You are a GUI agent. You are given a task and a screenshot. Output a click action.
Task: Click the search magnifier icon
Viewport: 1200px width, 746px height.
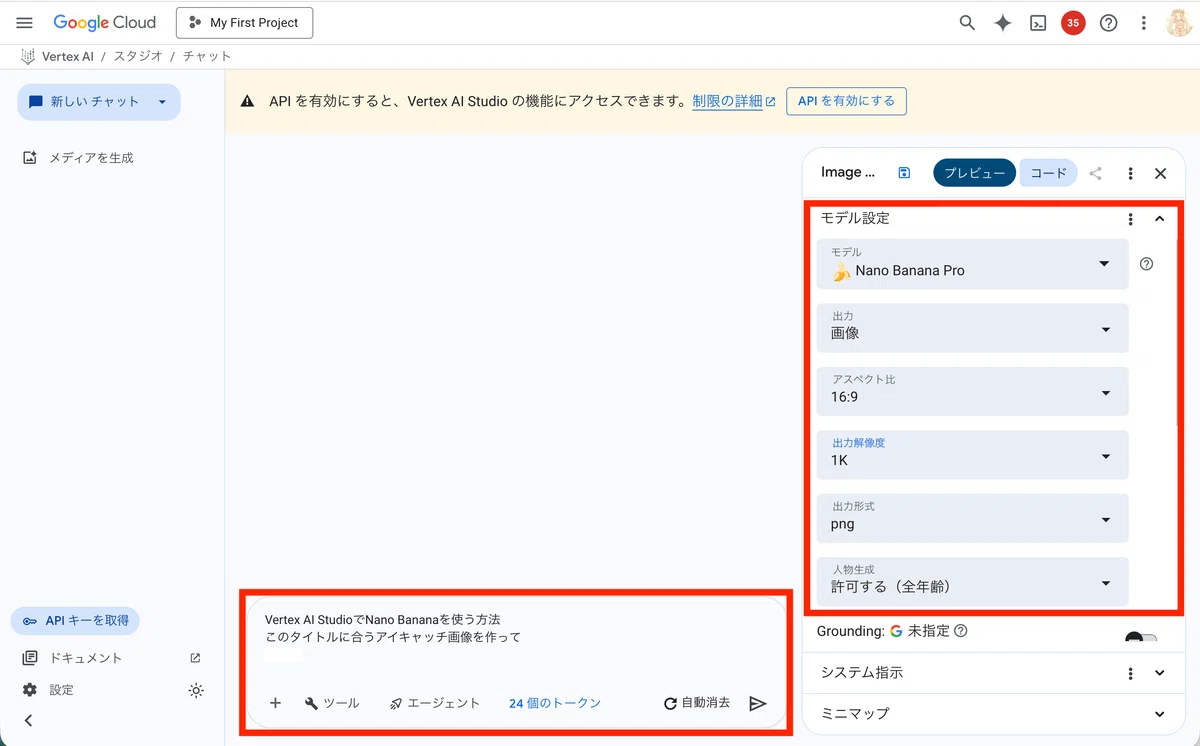coord(967,23)
